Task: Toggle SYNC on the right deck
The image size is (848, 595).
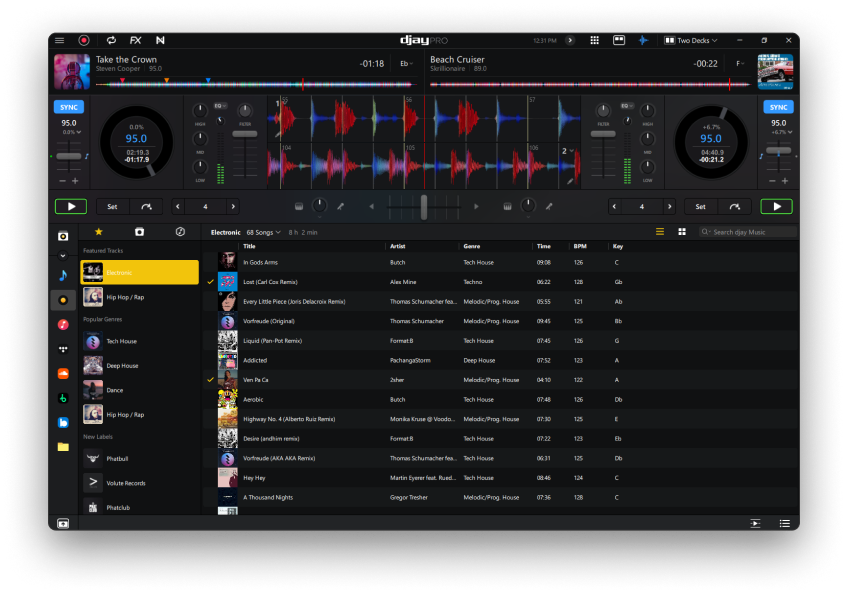Action: click(779, 107)
